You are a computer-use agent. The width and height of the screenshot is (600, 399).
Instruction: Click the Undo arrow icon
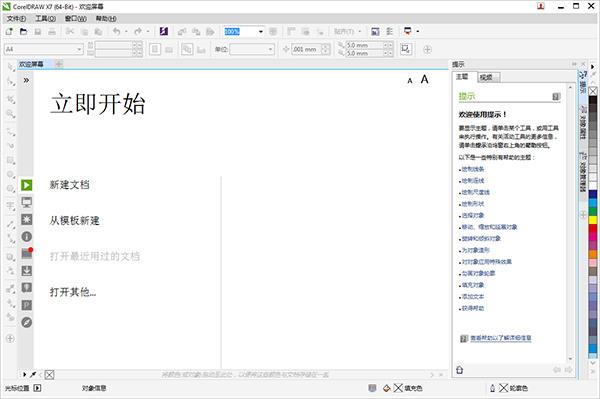click(x=117, y=31)
